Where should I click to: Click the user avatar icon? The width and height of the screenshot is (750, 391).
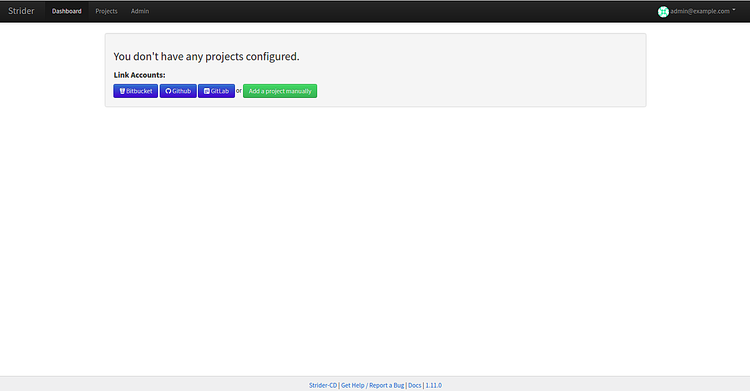663,11
